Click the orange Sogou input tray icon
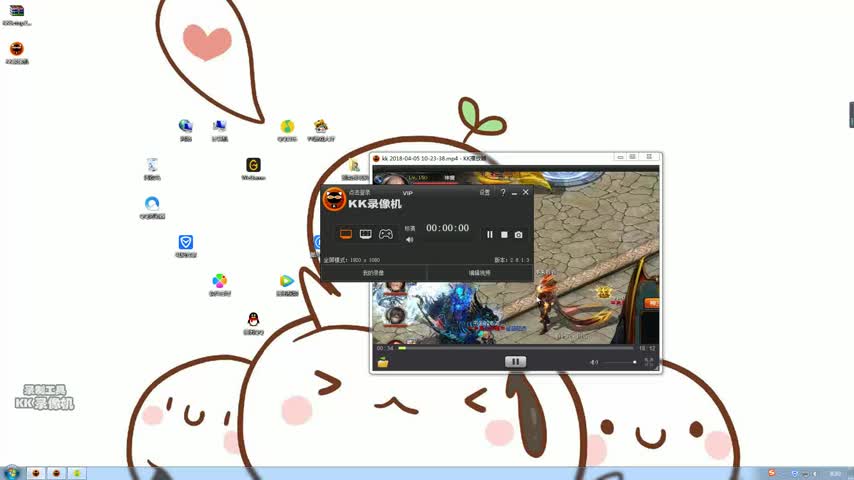The height and width of the screenshot is (480, 854). pyautogui.click(x=771, y=473)
